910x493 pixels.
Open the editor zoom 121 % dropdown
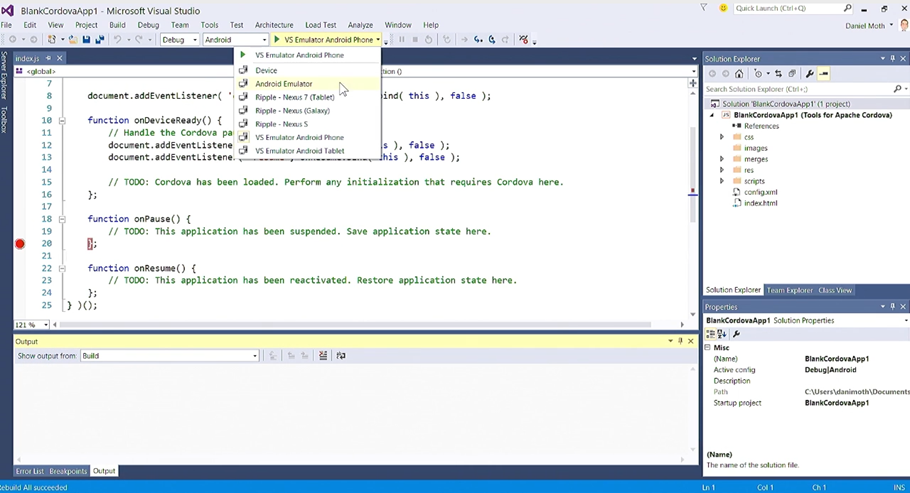(x=31, y=325)
